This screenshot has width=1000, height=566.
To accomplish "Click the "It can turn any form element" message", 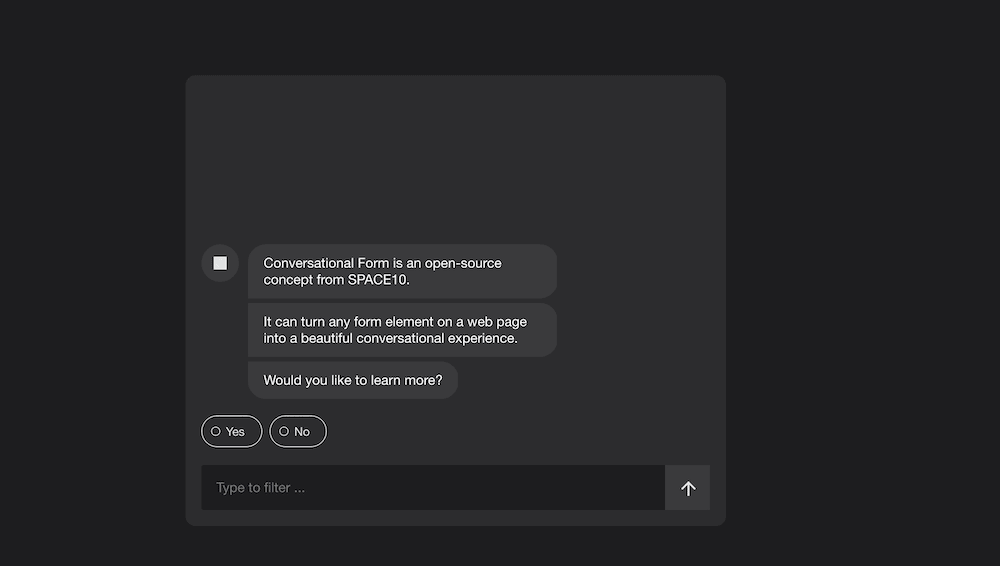I will click(402, 330).
